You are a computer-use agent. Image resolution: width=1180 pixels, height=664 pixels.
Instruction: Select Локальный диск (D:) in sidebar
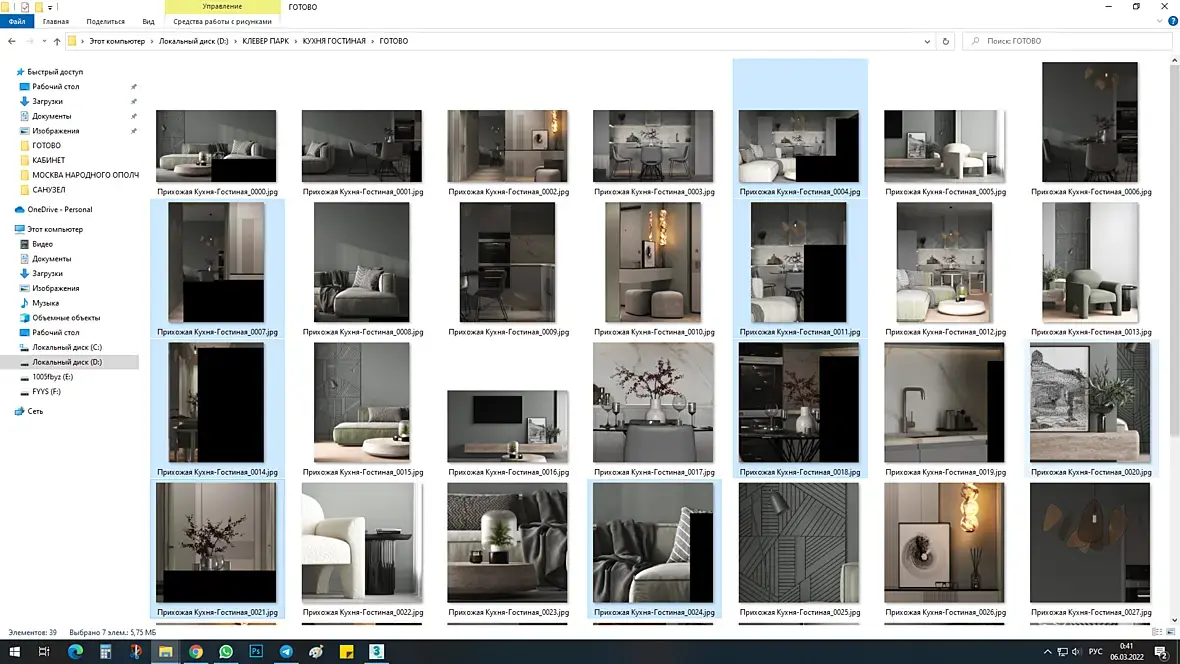(x=66, y=362)
